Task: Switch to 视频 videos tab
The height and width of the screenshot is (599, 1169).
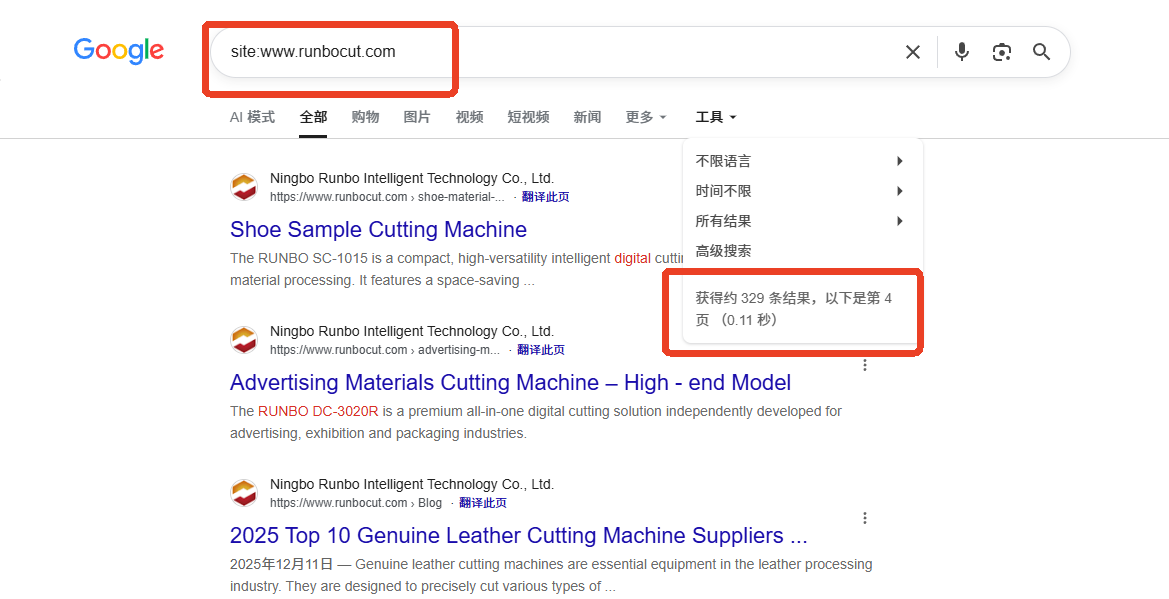Action: [x=470, y=117]
